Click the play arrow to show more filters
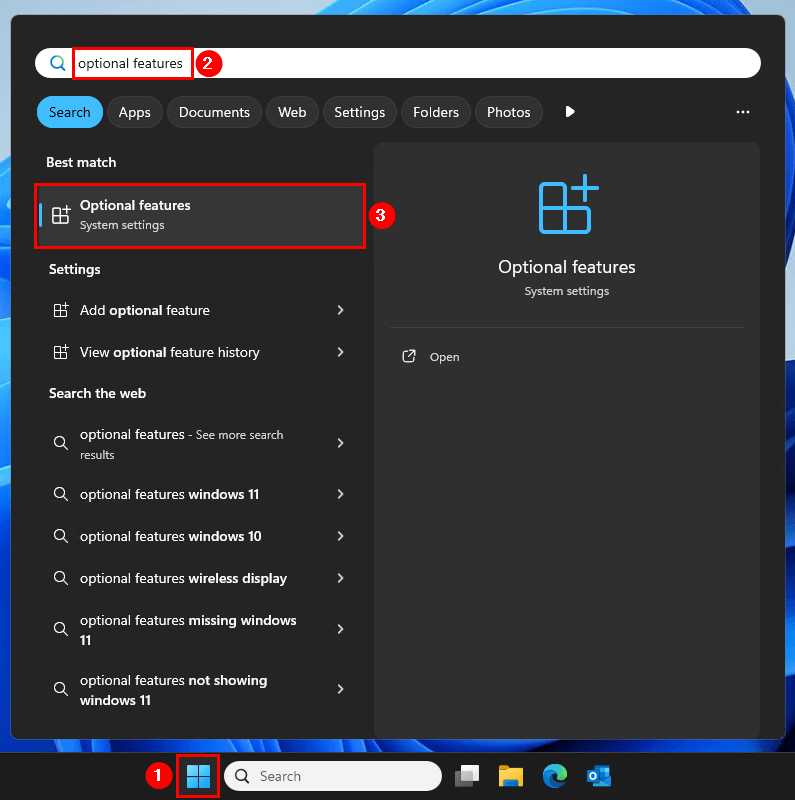Viewport: 795px width, 800px height. [570, 112]
